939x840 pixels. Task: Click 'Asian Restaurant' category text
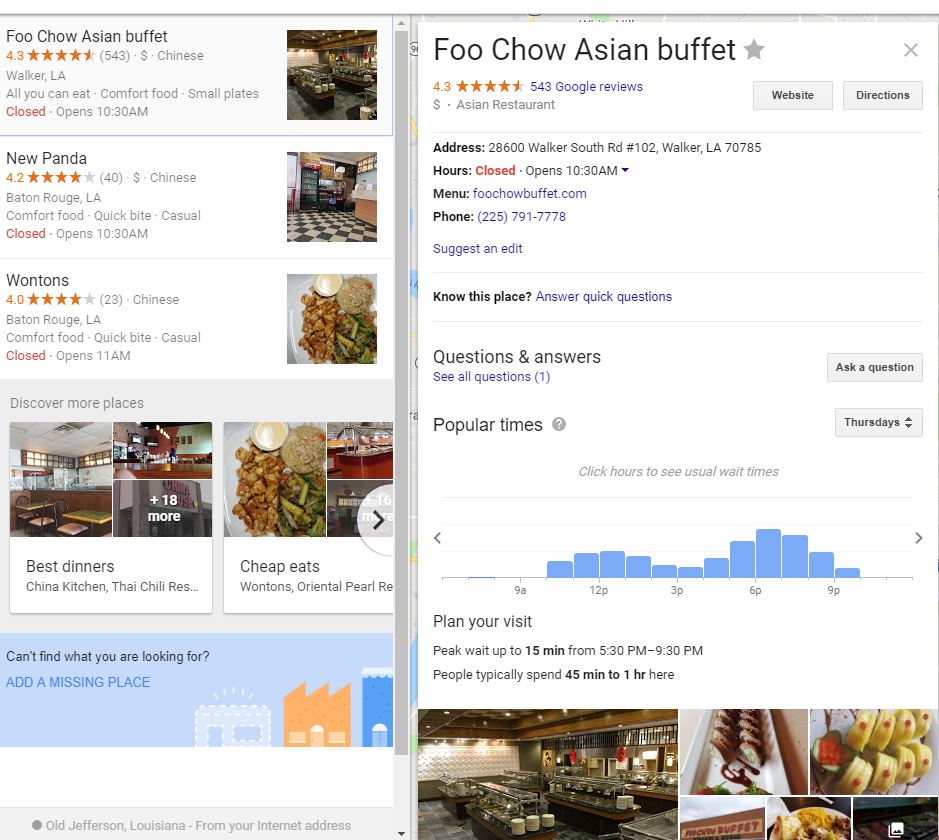click(505, 105)
